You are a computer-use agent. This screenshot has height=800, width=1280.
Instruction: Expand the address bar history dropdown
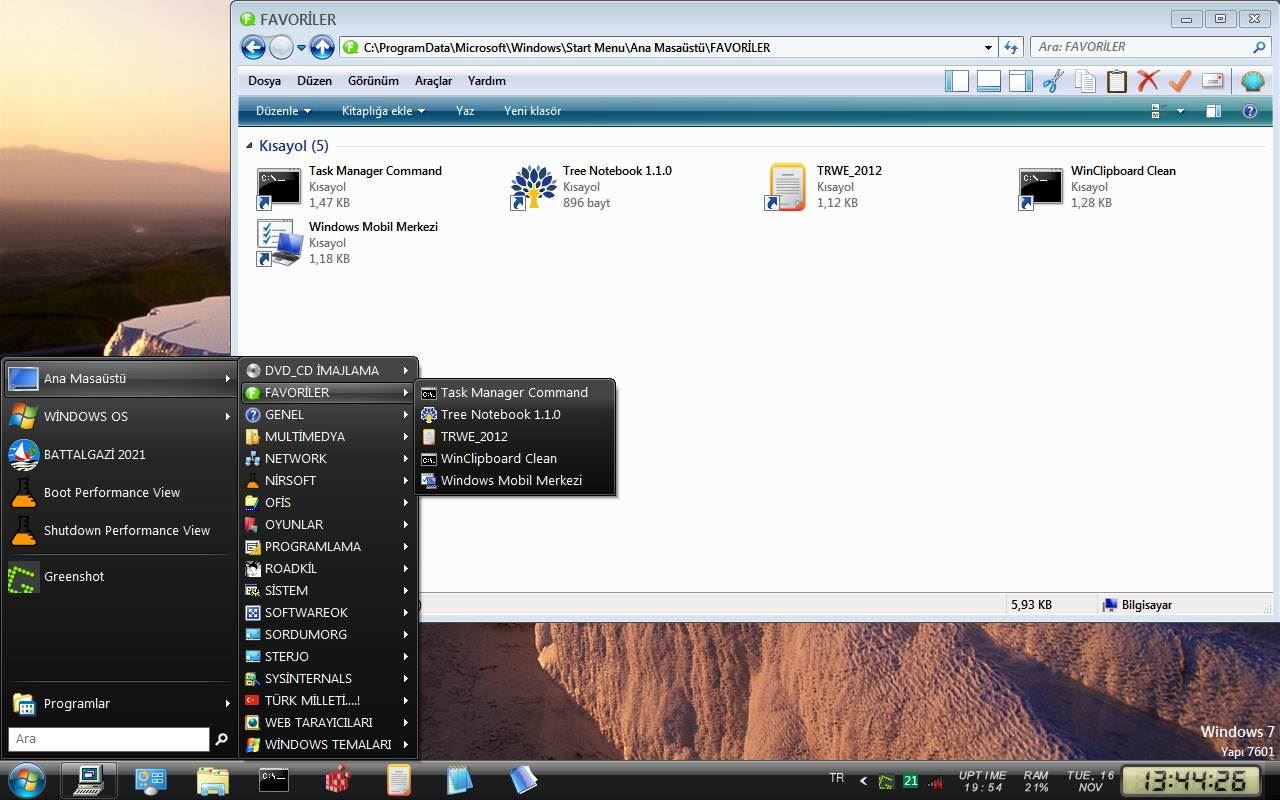pos(988,47)
